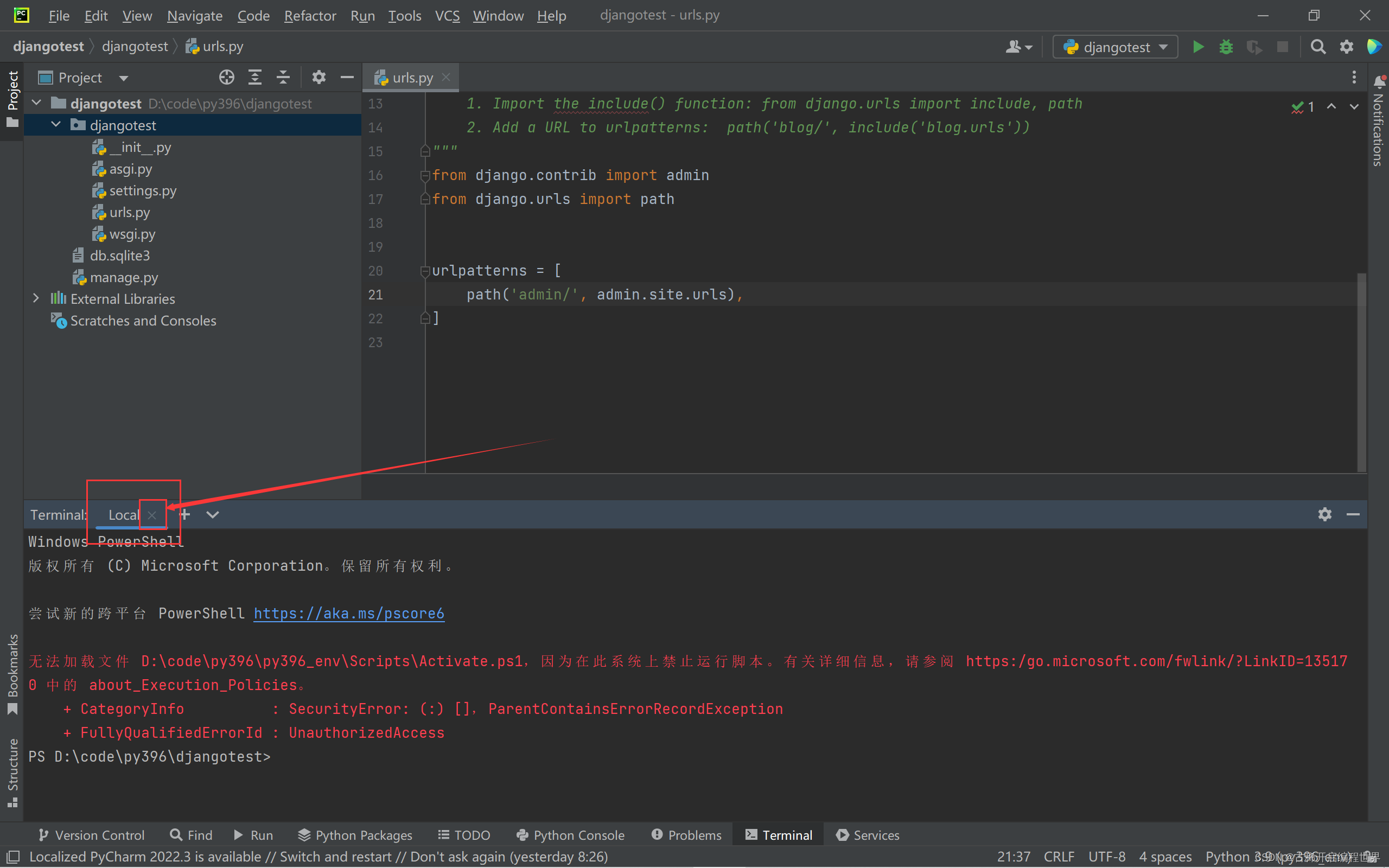The height and width of the screenshot is (868, 1389).
Task: Toggle tool window quick access icon
Action: [x=12, y=857]
